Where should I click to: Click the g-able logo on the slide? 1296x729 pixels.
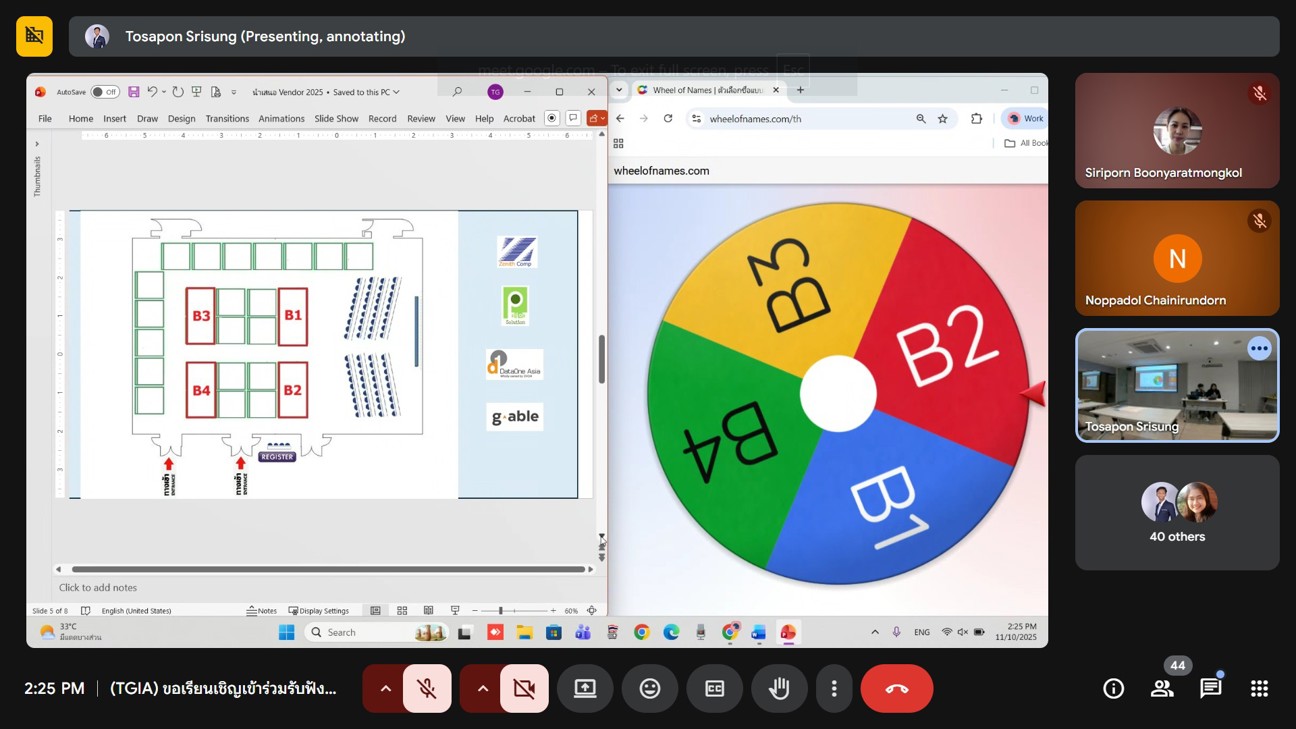(x=515, y=417)
